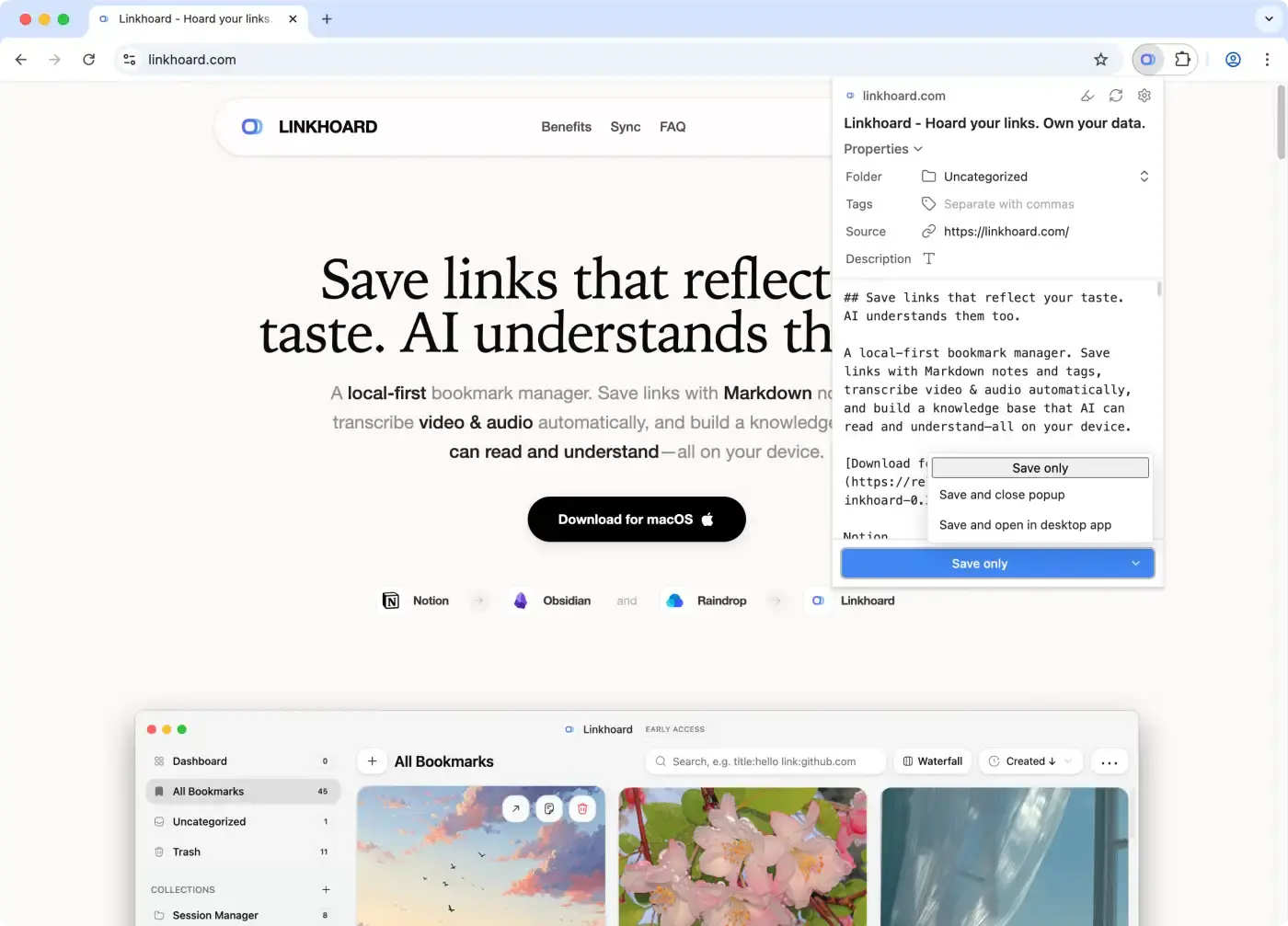The height and width of the screenshot is (926, 1288).
Task: Select All Bookmarks in the sidebar
Action: point(243,792)
